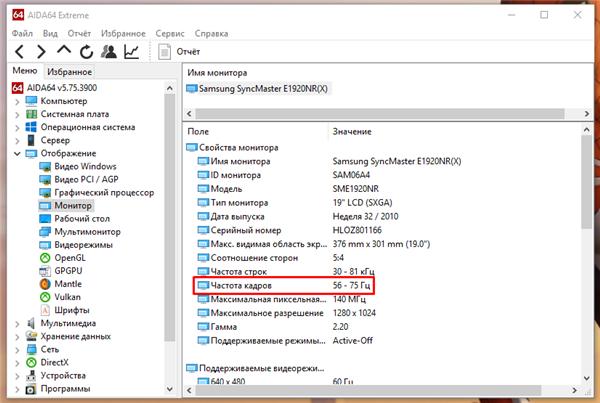The height and width of the screenshot is (403, 600).
Task: Expand the Программы tree node
Action: coord(17,389)
